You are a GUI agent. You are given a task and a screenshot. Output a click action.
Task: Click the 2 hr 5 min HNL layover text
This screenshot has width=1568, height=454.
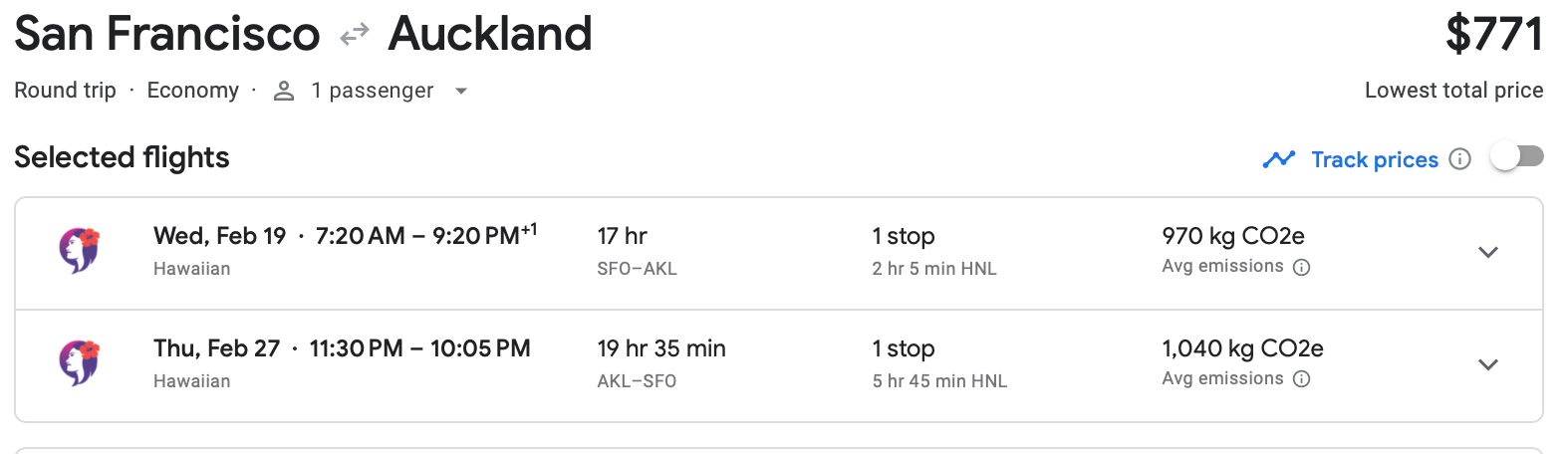click(x=933, y=269)
